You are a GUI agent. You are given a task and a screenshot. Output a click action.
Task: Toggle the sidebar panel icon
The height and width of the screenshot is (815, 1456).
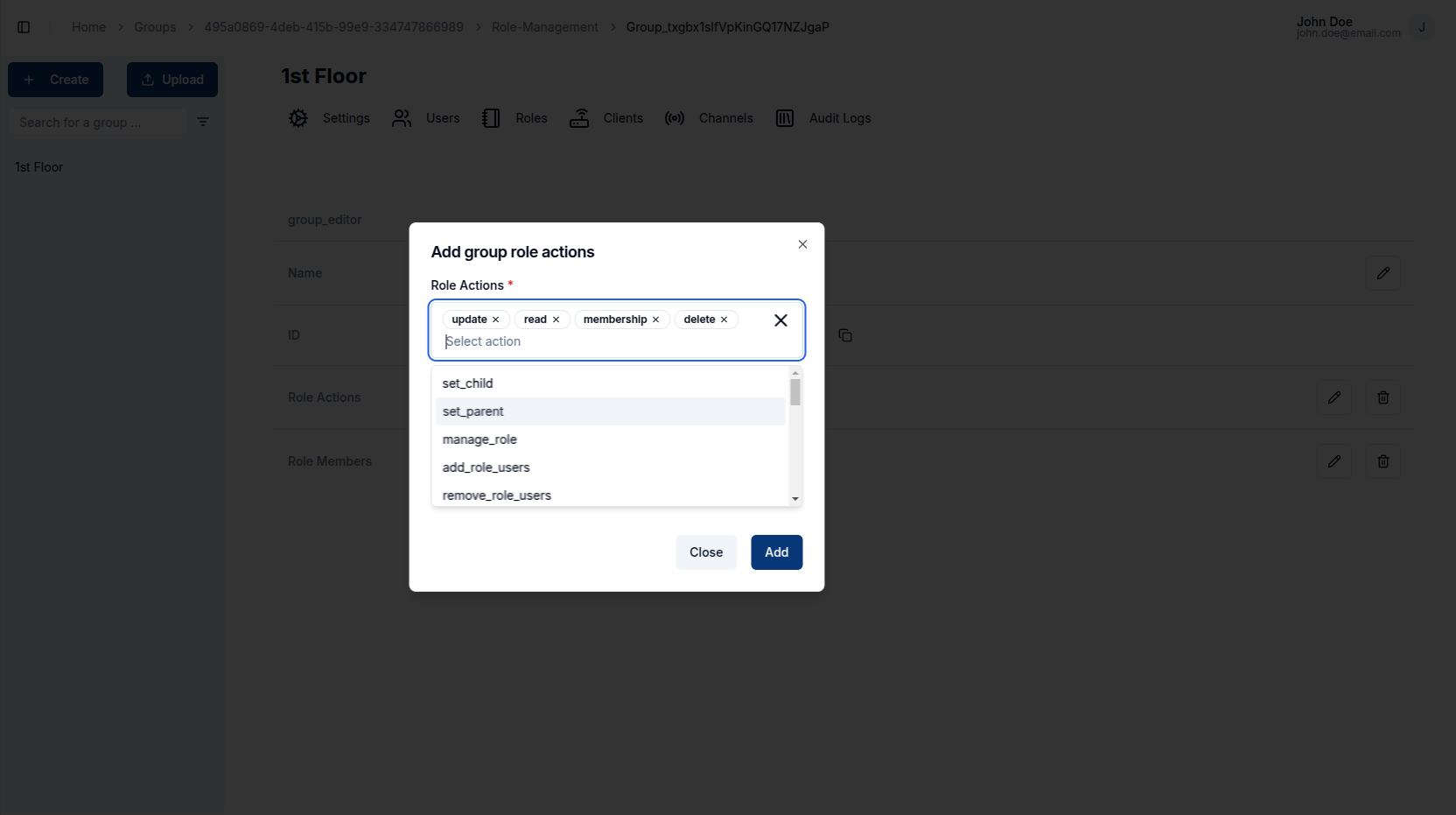click(24, 27)
